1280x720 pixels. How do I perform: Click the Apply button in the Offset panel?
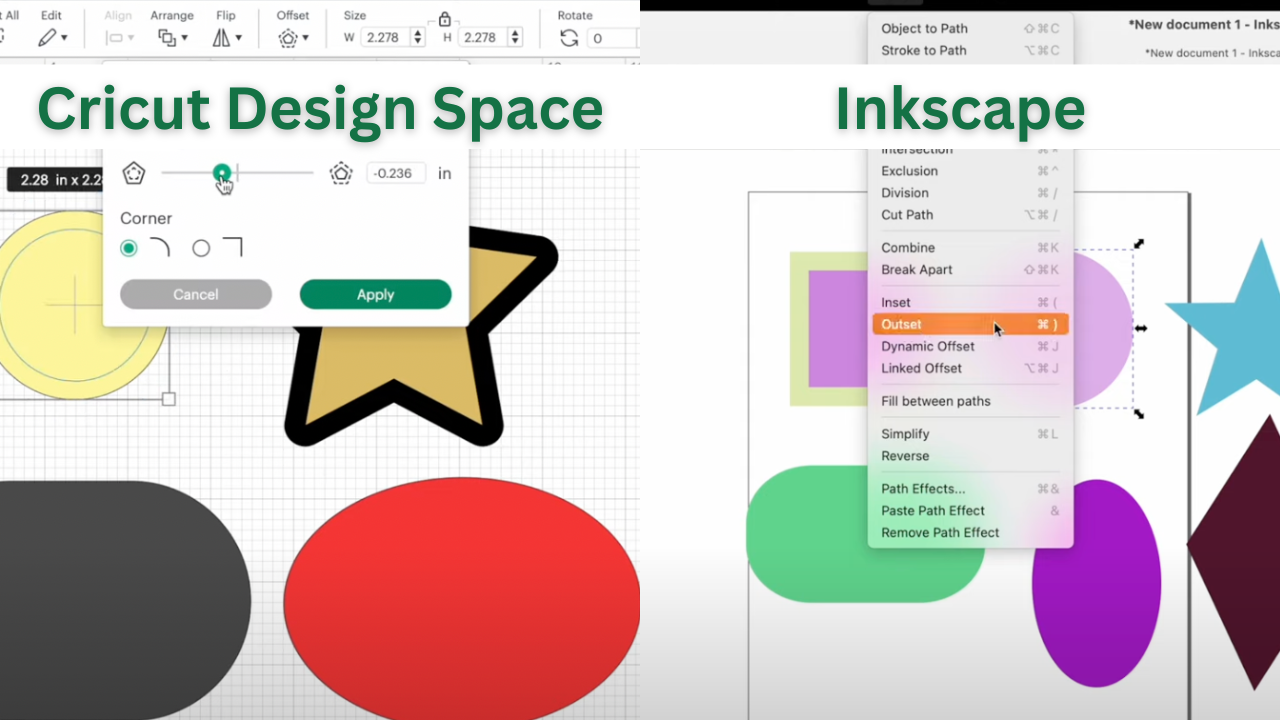click(375, 294)
